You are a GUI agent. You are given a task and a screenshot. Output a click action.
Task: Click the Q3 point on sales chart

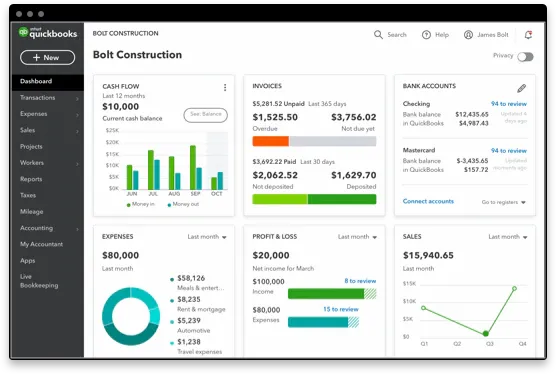pyautogui.click(x=486, y=334)
